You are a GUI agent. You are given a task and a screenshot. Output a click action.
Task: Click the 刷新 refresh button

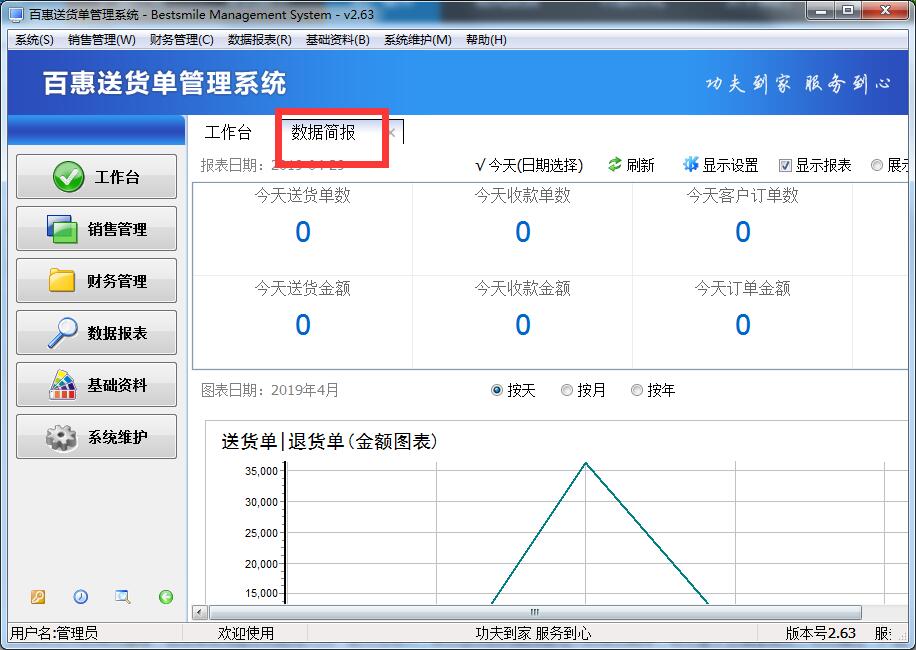pyautogui.click(x=631, y=166)
